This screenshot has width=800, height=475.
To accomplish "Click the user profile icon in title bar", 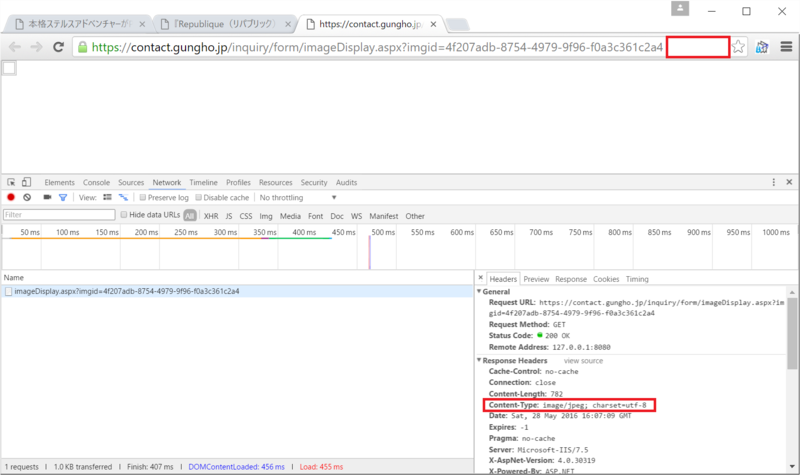I will pos(680,9).
